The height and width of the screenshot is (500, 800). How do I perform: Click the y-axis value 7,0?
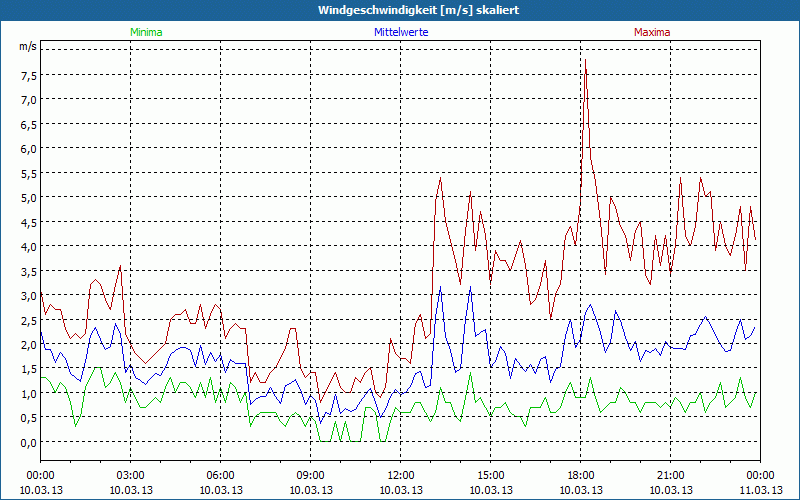click(29, 100)
